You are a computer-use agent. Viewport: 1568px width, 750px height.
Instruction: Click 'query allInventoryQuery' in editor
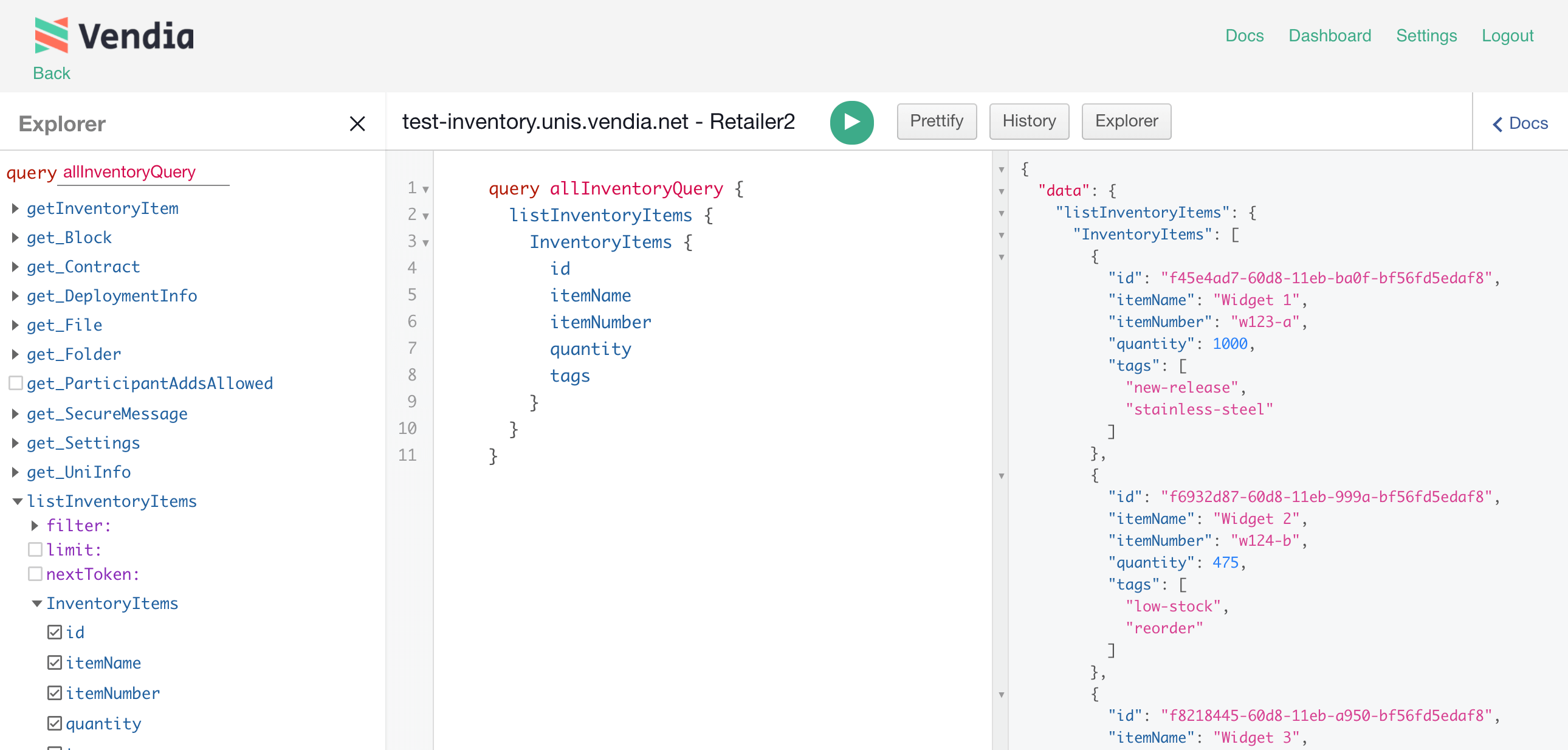[x=606, y=189]
